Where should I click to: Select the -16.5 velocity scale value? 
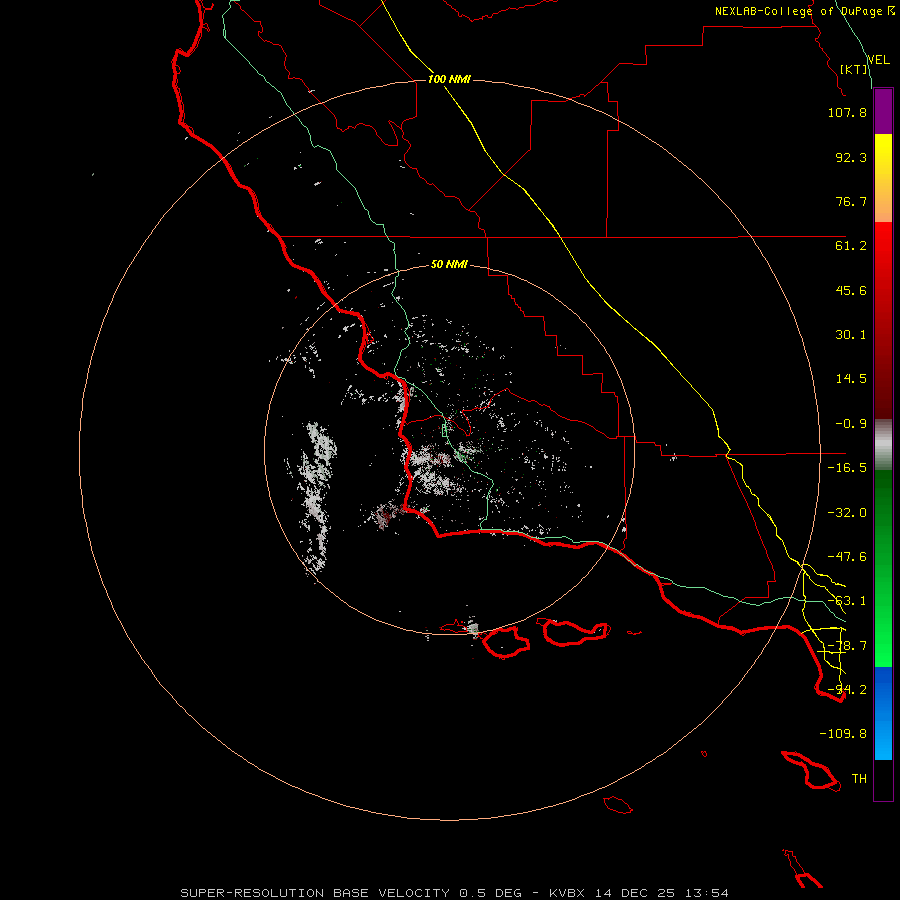pyautogui.click(x=847, y=468)
